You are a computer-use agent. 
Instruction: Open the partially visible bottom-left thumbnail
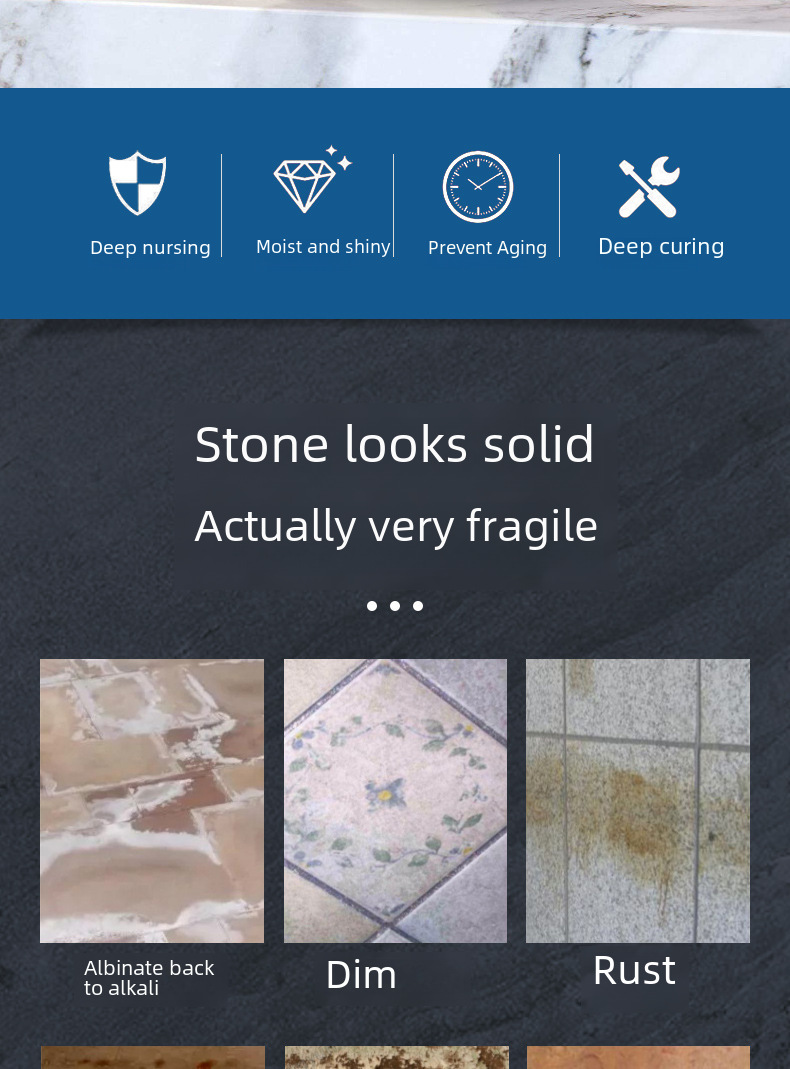coord(153,1057)
